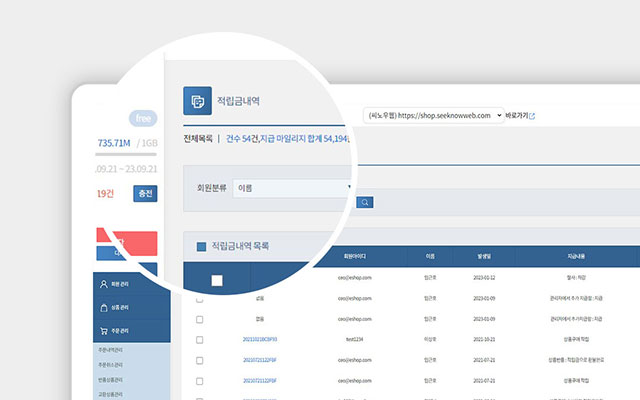Tick the checkbox for order 20211021BCBF93
The width and height of the screenshot is (640, 400).
pyautogui.click(x=199, y=340)
